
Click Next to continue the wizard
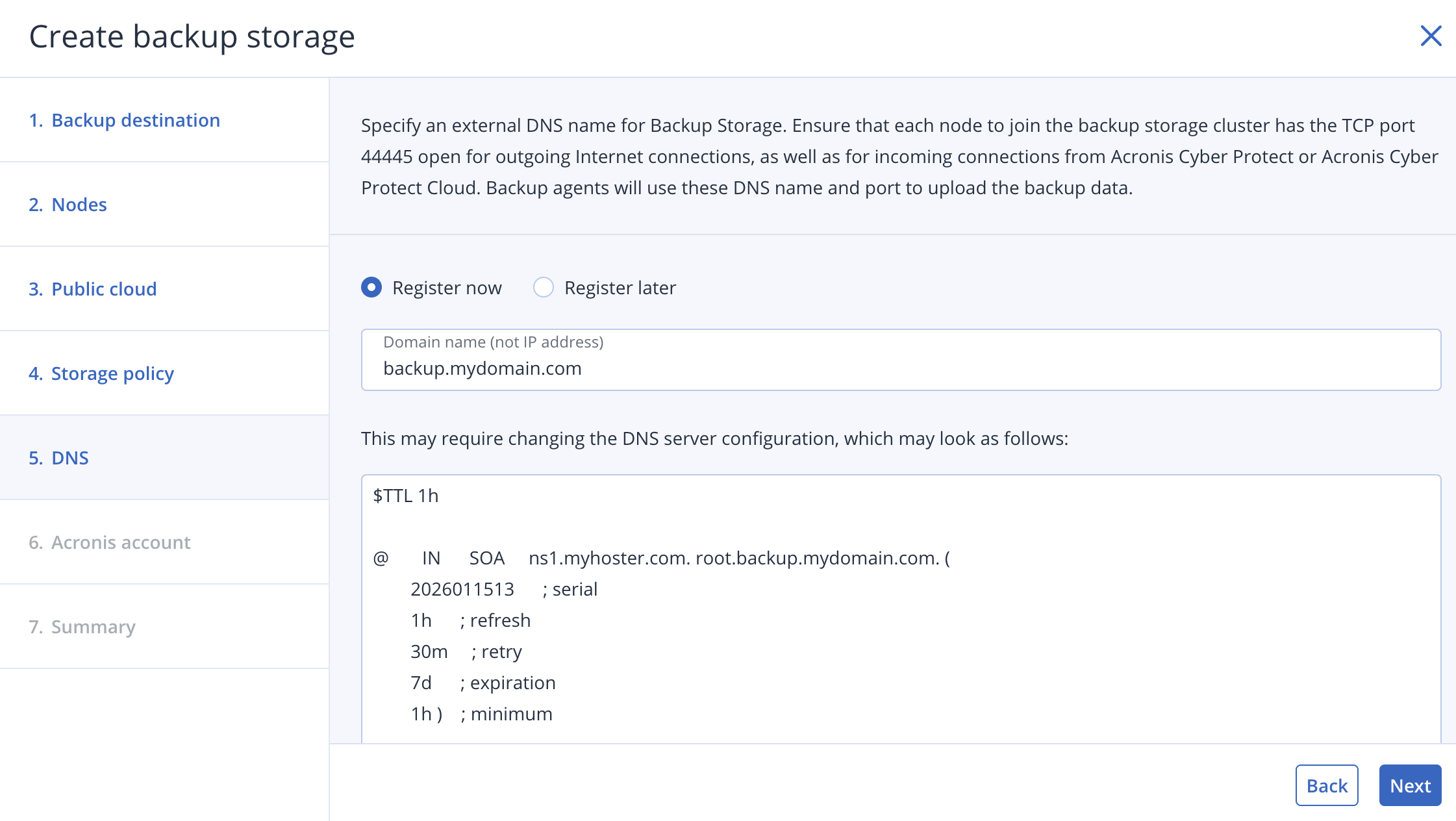pyautogui.click(x=1410, y=785)
